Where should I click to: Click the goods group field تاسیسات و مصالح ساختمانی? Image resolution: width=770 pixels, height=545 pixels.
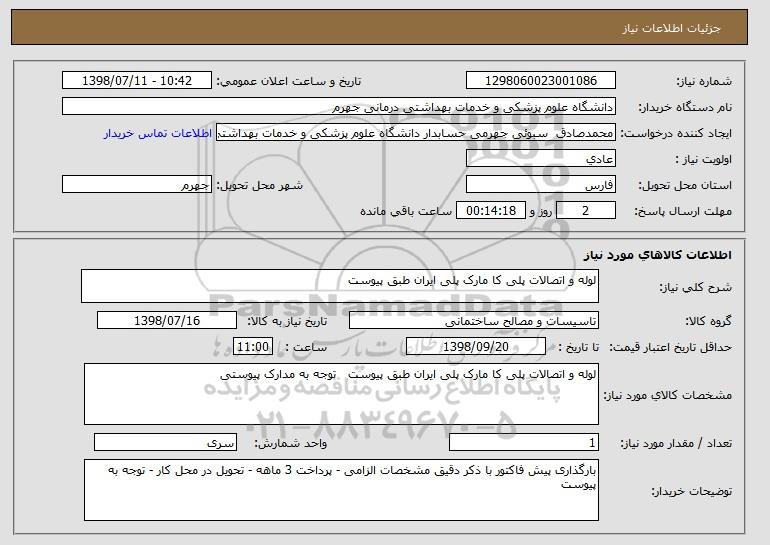tap(474, 321)
